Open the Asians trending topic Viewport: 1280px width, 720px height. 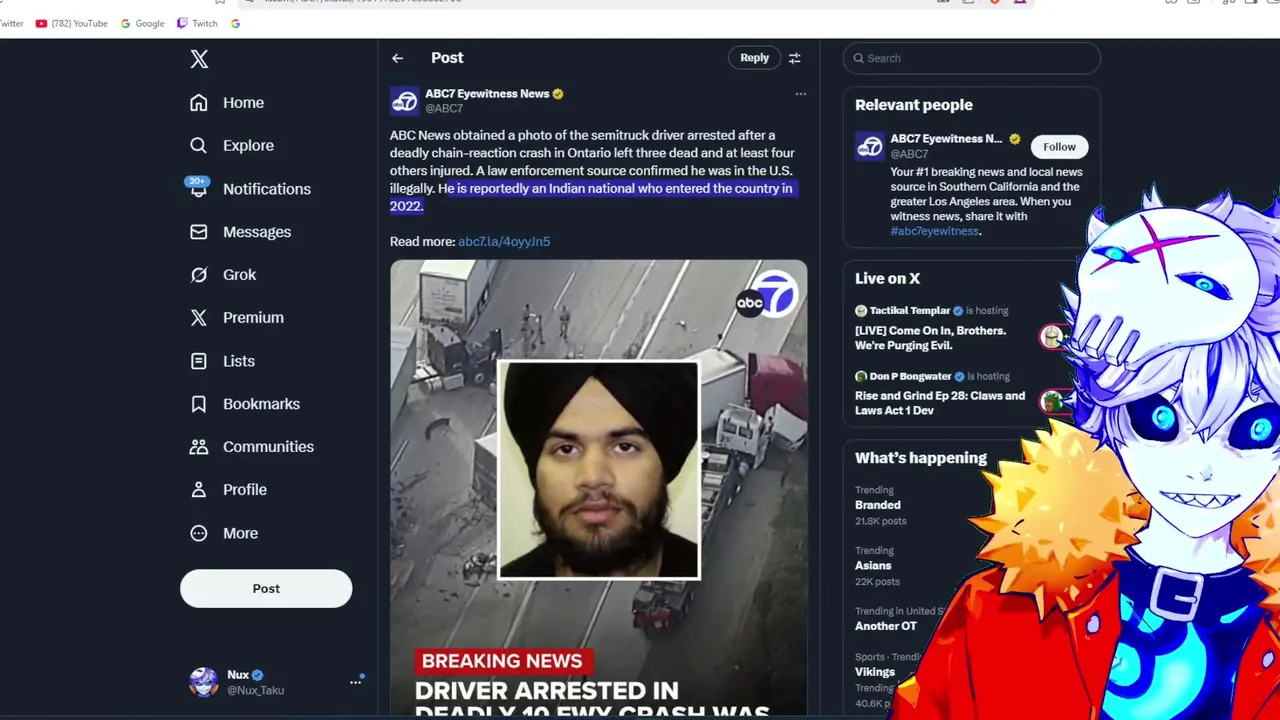pyautogui.click(x=873, y=565)
